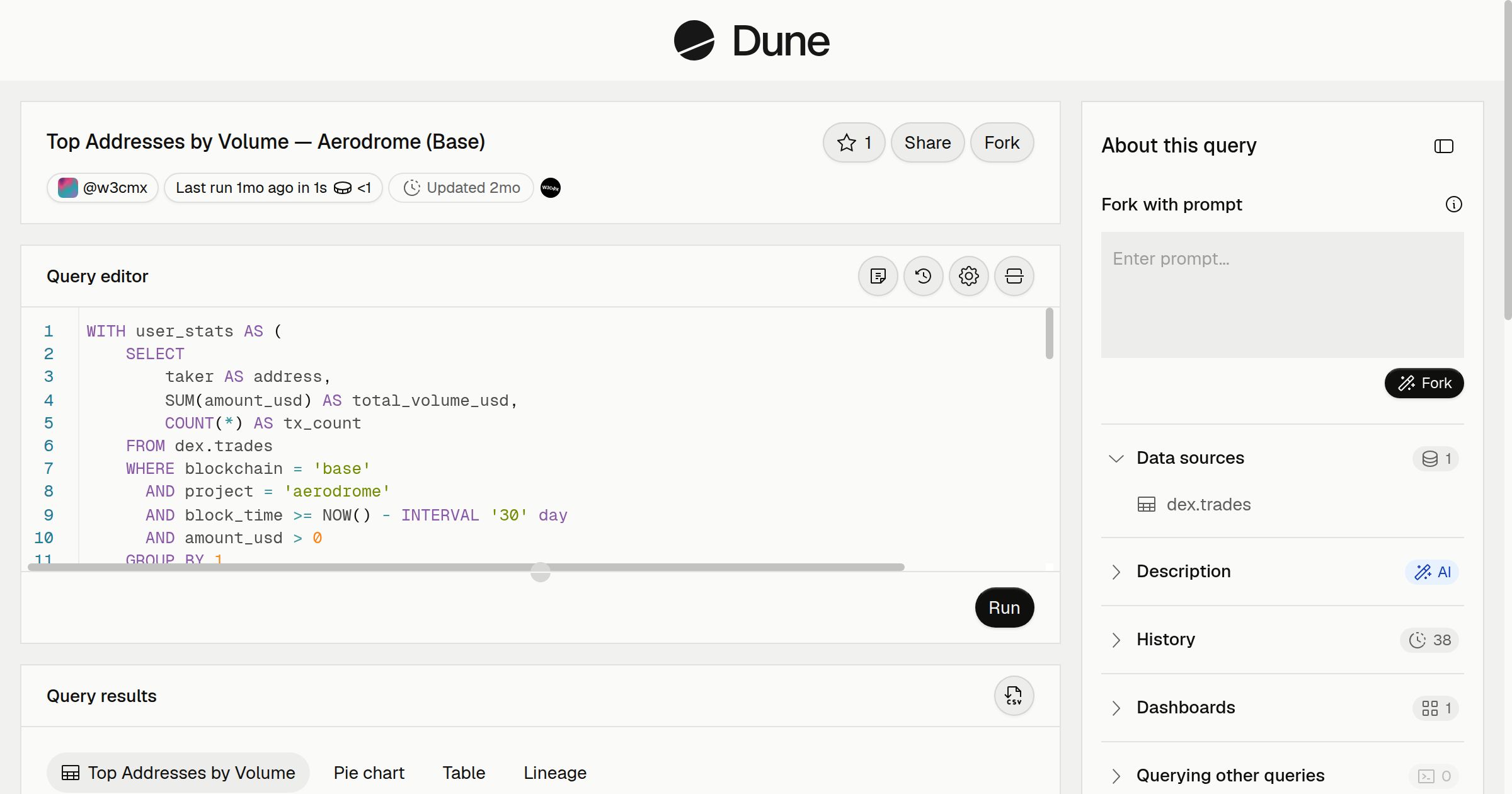This screenshot has width=1512, height=794.
Task: Select Top Addresses by Volume tab
Action: pos(178,773)
